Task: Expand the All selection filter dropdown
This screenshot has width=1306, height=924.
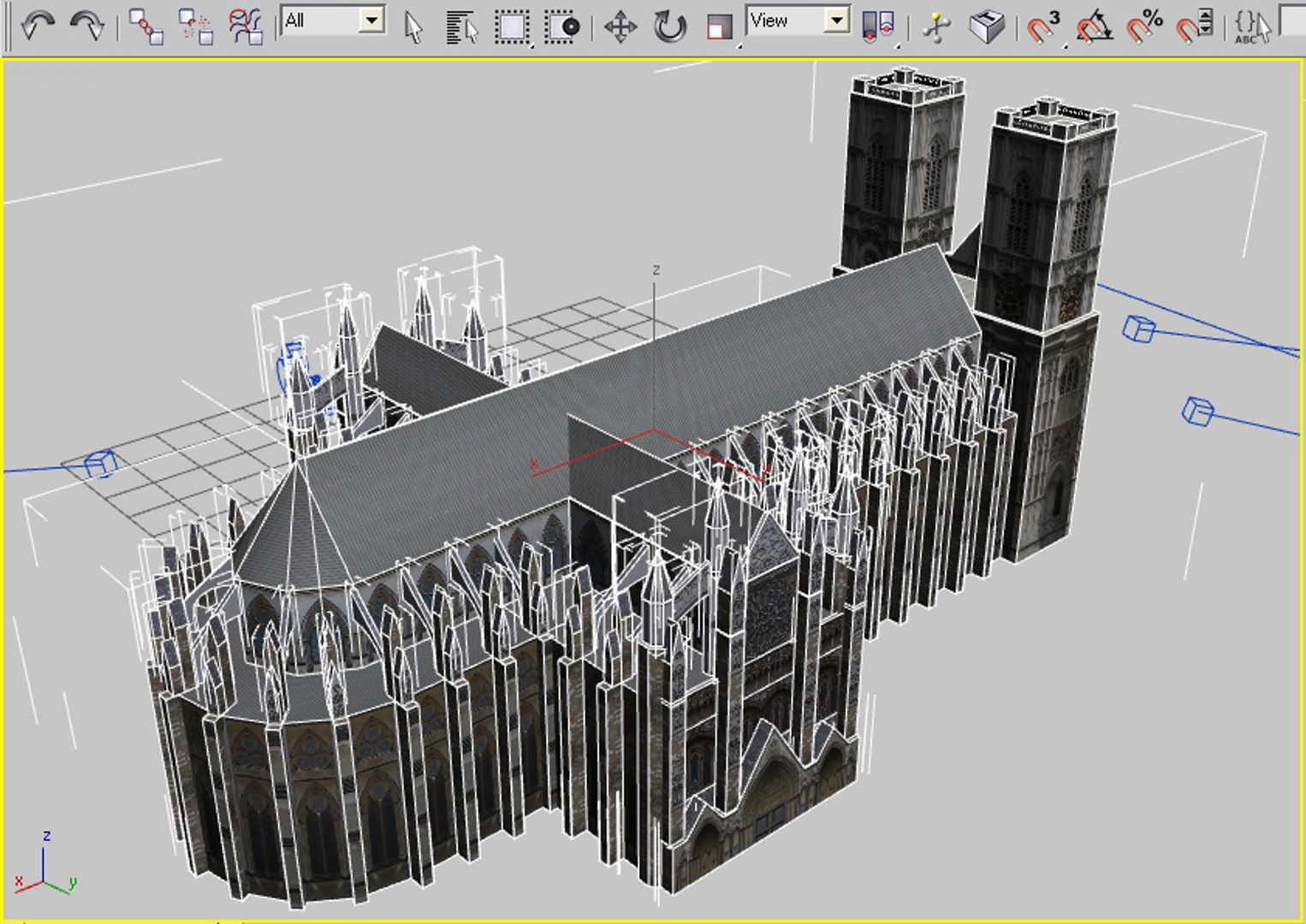Action: pos(371,21)
